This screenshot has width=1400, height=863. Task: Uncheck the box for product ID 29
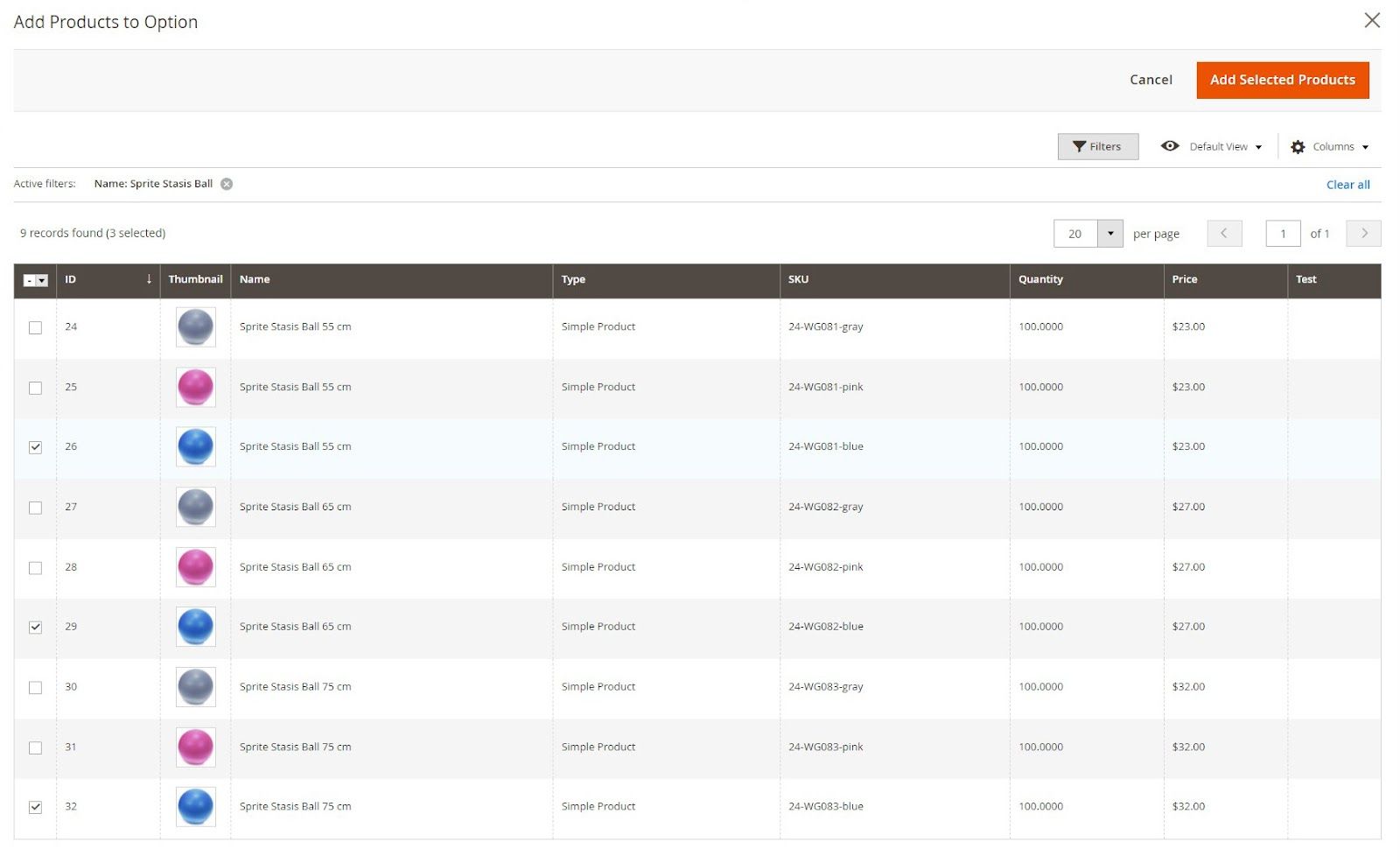(x=35, y=628)
